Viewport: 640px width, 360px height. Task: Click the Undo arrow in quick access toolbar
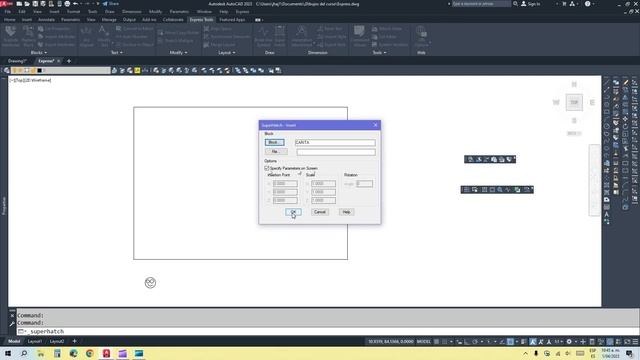coord(76,4)
